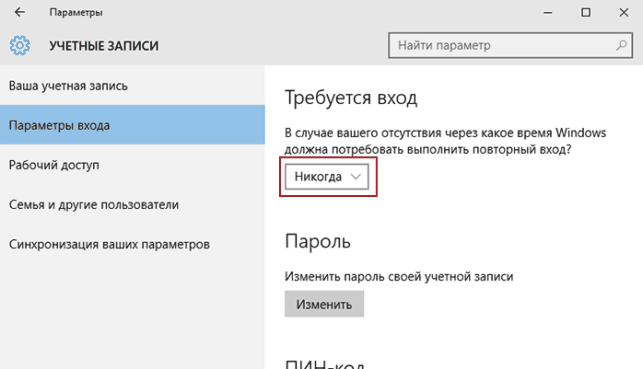Screen dimensions: 643x369
Task: Minimize the Параметры window
Action: (x=547, y=12)
